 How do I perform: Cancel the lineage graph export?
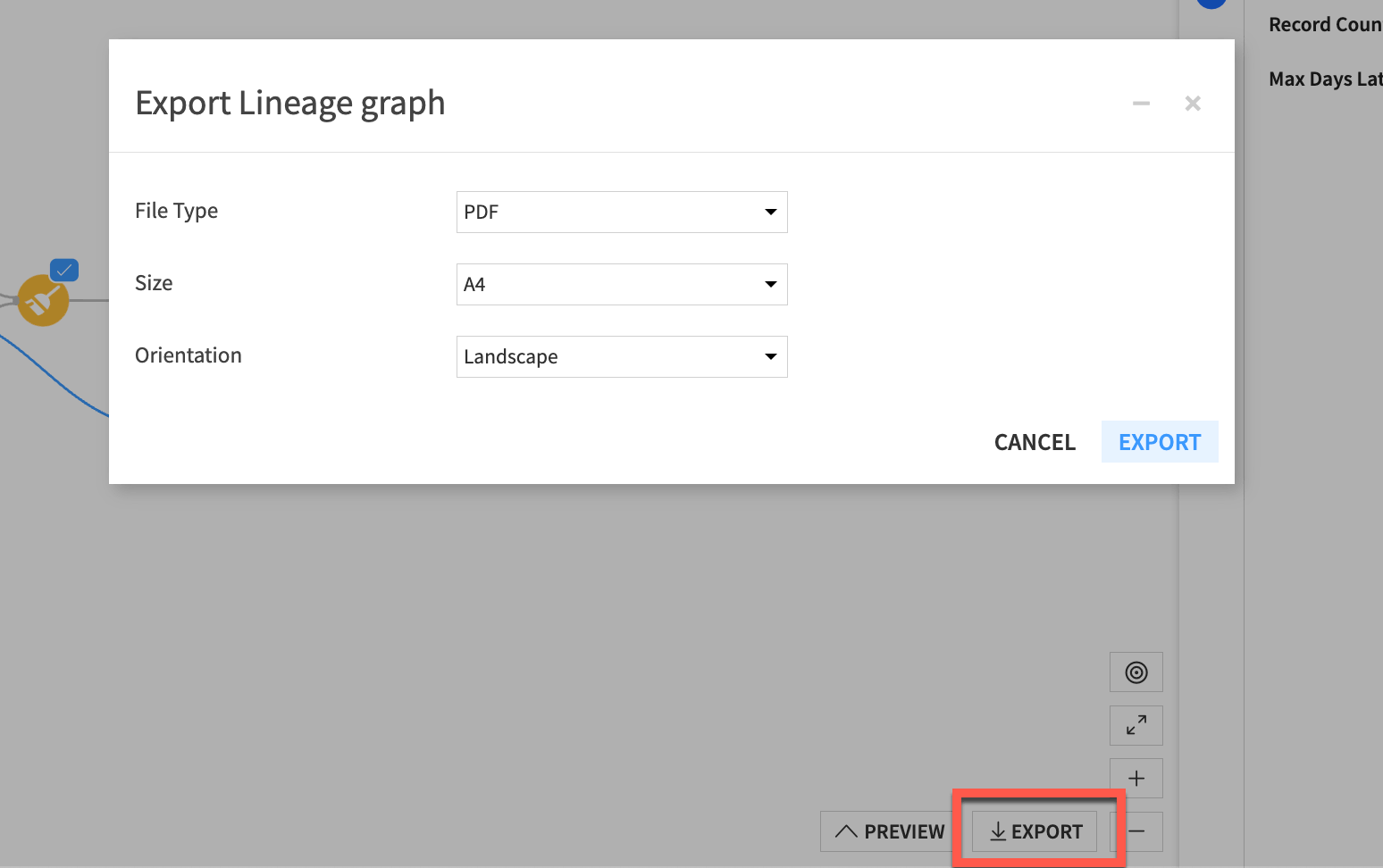point(1034,441)
